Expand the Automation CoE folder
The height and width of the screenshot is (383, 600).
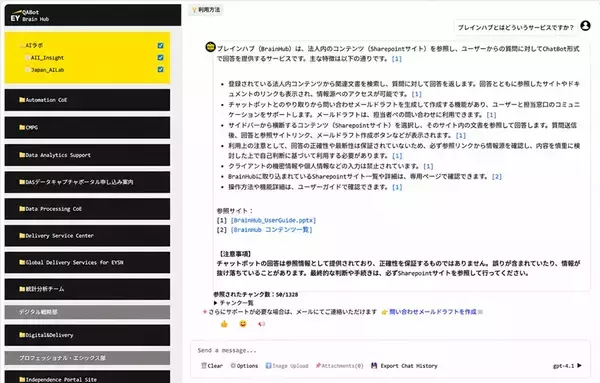[x=87, y=100]
